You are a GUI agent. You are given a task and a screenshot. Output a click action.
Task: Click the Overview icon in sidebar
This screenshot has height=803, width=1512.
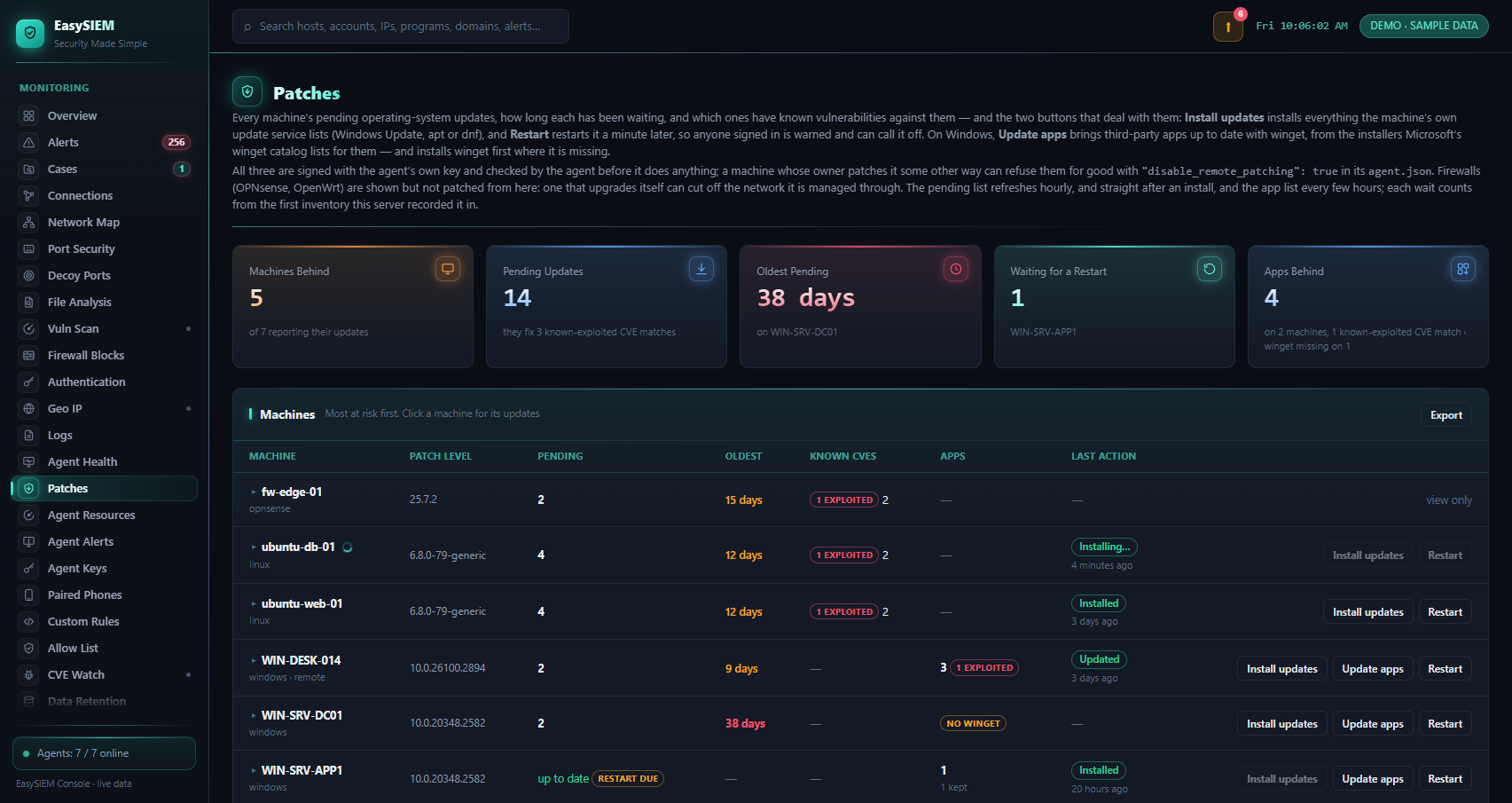point(29,116)
